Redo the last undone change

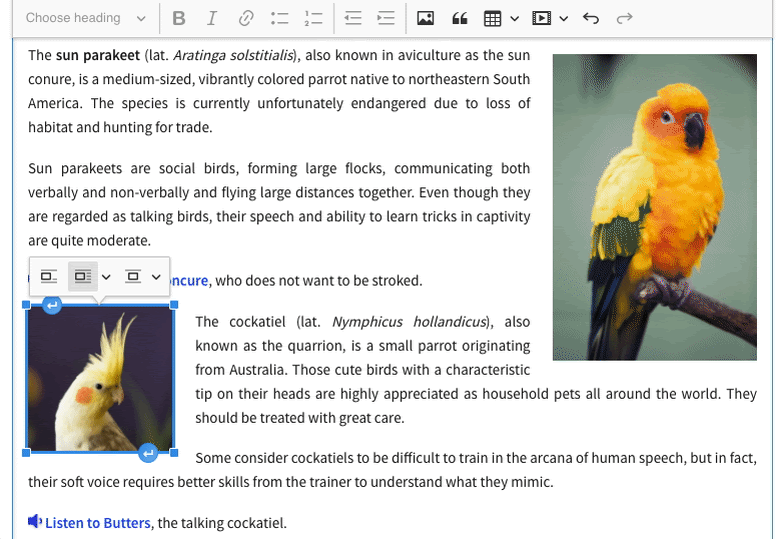coord(625,18)
